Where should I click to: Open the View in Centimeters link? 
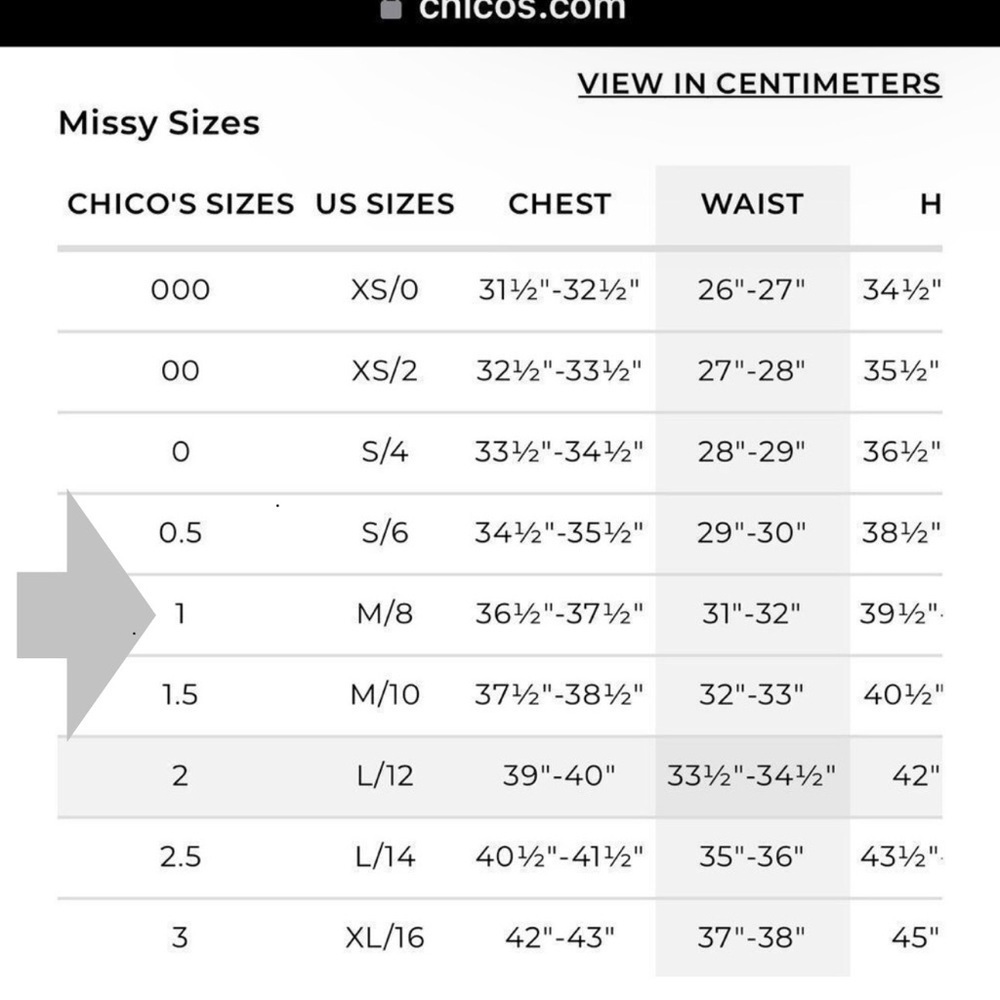pyautogui.click(x=759, y=84)
